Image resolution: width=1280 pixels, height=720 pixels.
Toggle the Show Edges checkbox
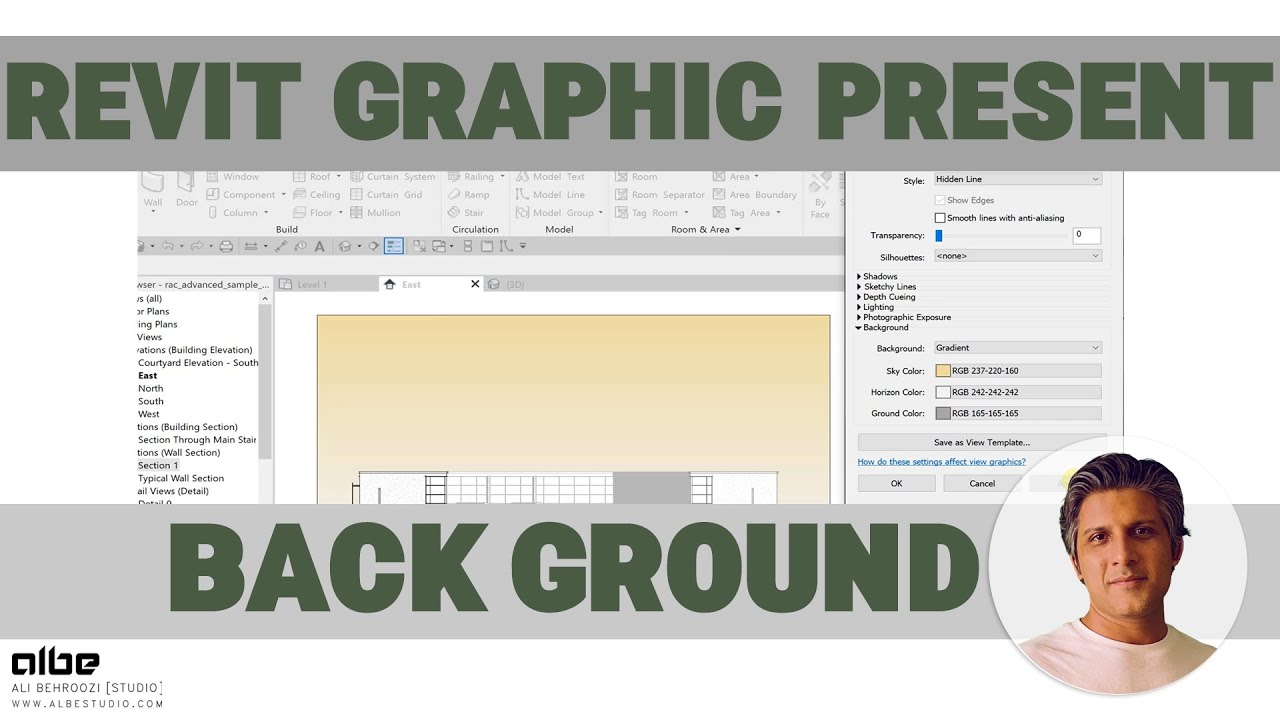pos(940,200)
